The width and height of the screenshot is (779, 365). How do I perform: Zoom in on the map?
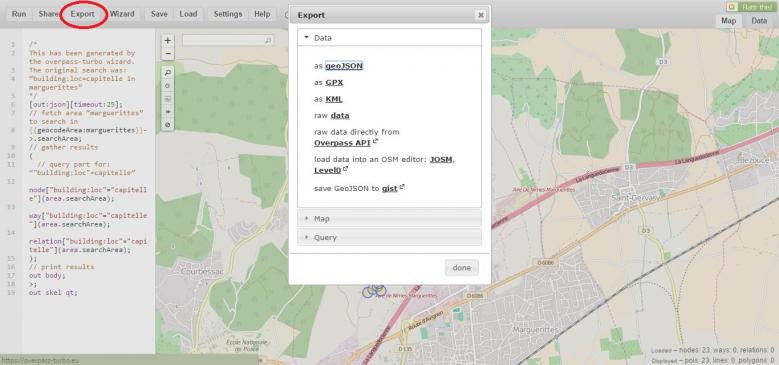[168, 41]
